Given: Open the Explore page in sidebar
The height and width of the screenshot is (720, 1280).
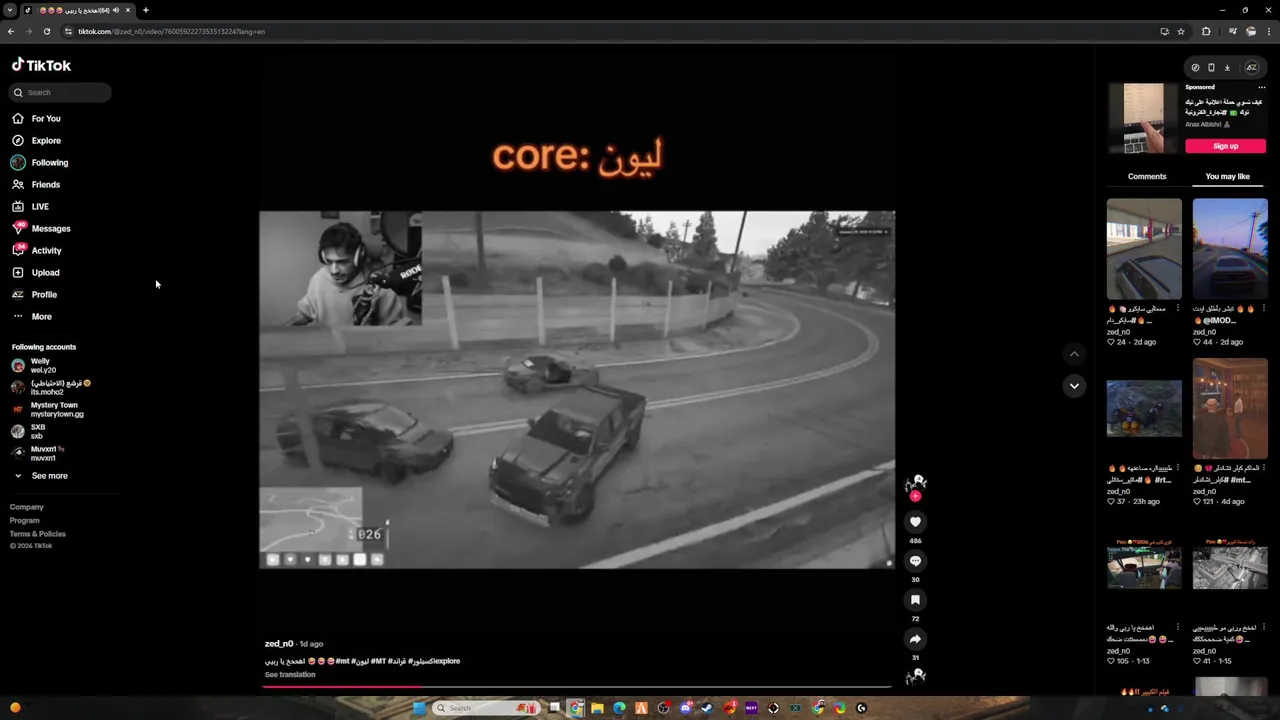Looking at the screenshot, I should coord(37,140).
